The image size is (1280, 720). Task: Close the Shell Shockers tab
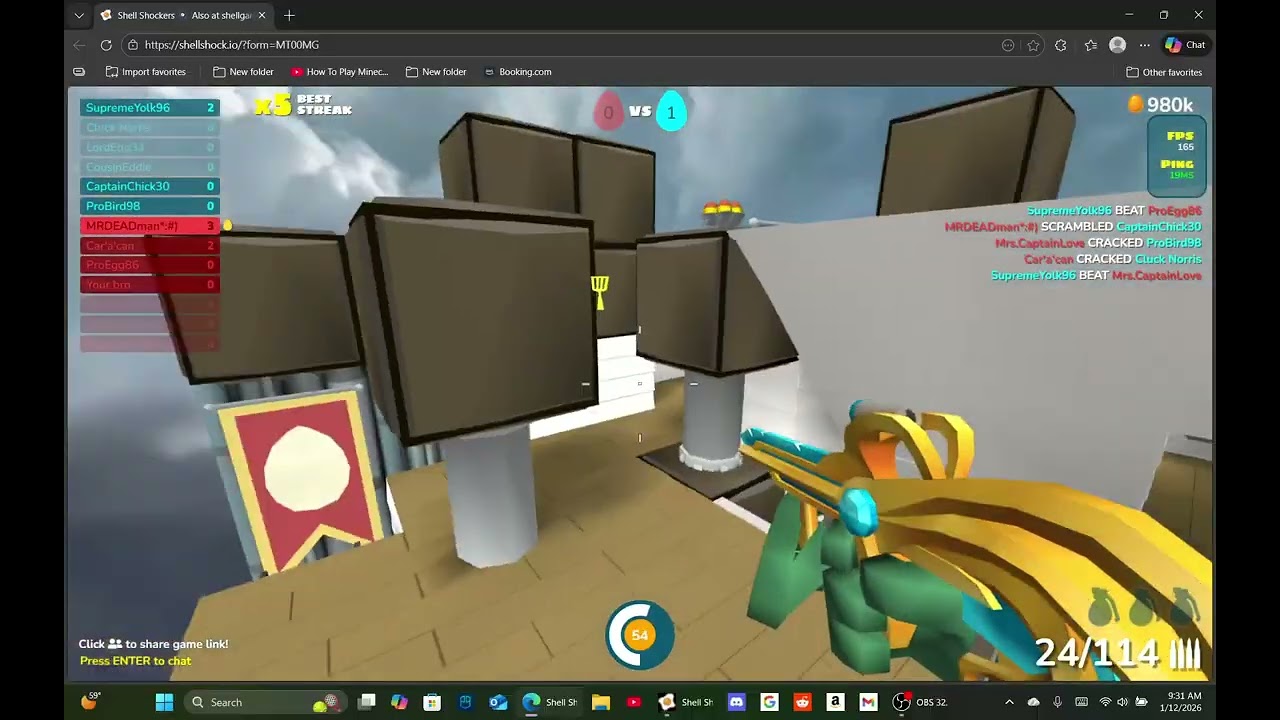262,15
